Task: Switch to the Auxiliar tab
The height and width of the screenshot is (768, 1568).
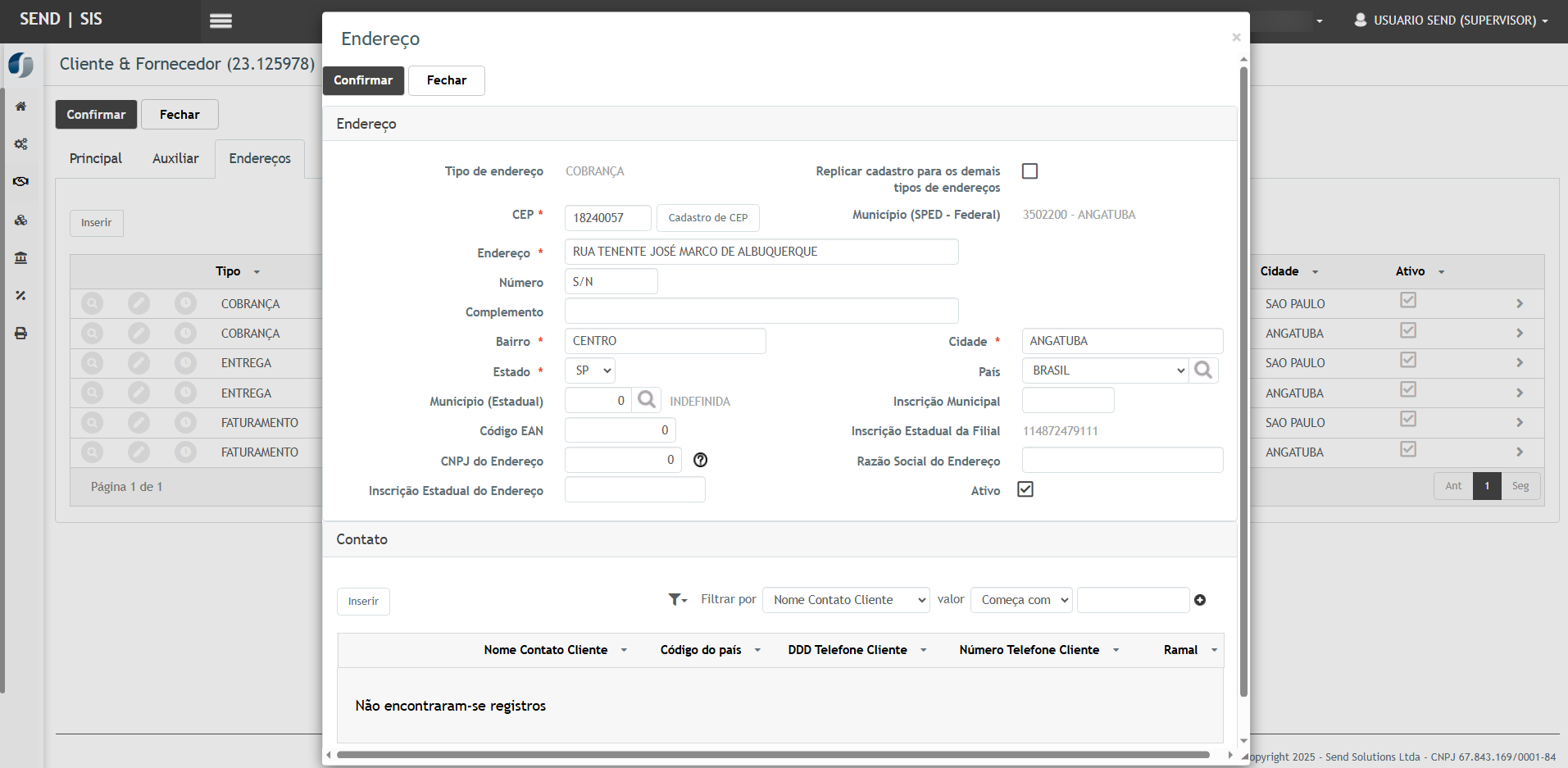Action: (x=175, y=158)
